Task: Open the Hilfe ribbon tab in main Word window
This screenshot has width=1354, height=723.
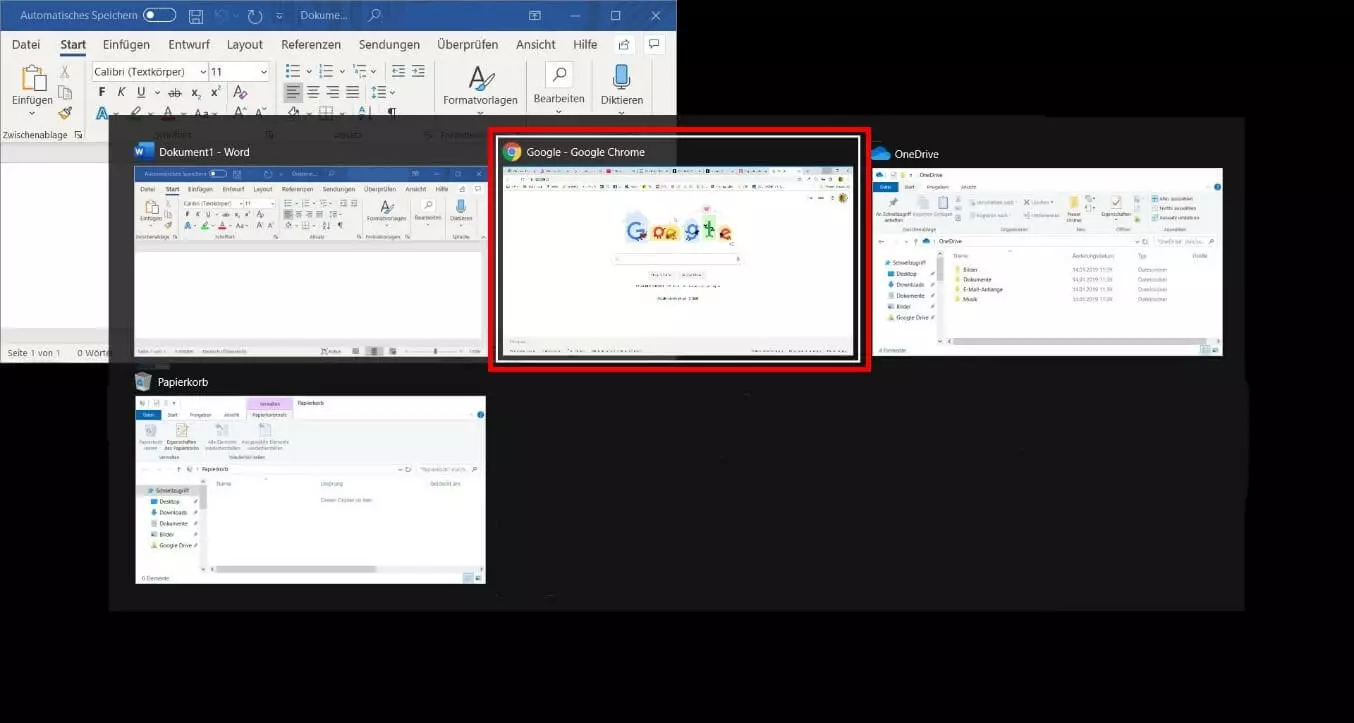Action: tap(585, 45)
